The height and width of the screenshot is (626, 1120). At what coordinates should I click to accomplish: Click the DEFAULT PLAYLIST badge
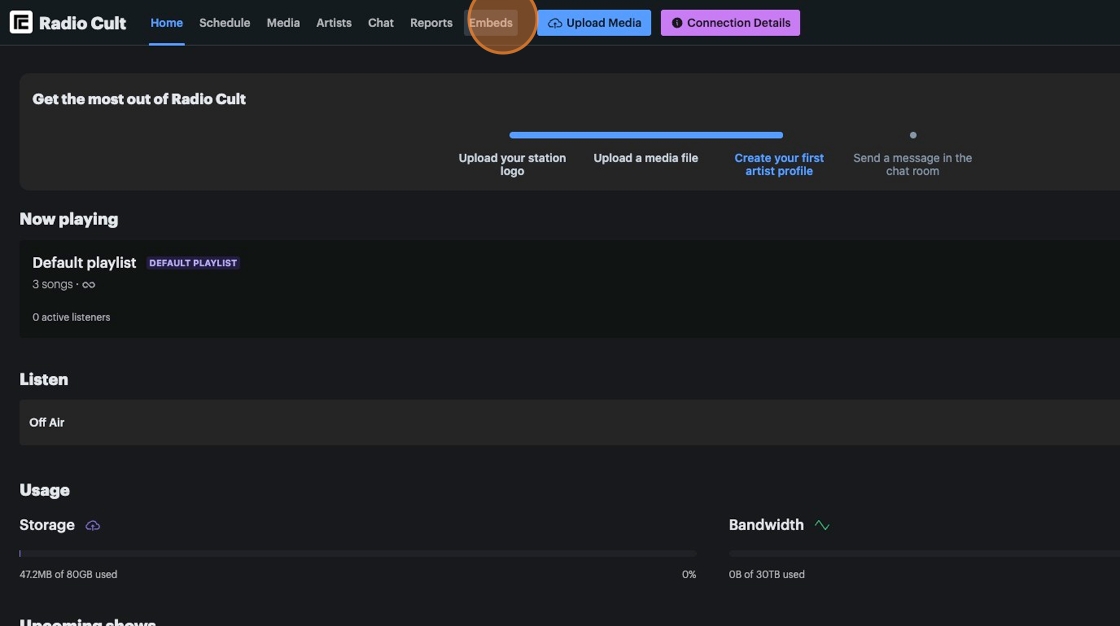[x=193, y=263]
